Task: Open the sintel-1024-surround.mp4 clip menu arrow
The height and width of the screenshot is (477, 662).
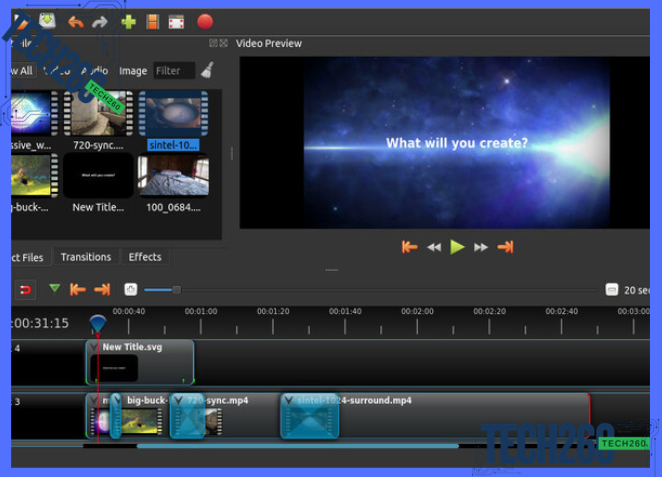Action: tap(289, 401)
